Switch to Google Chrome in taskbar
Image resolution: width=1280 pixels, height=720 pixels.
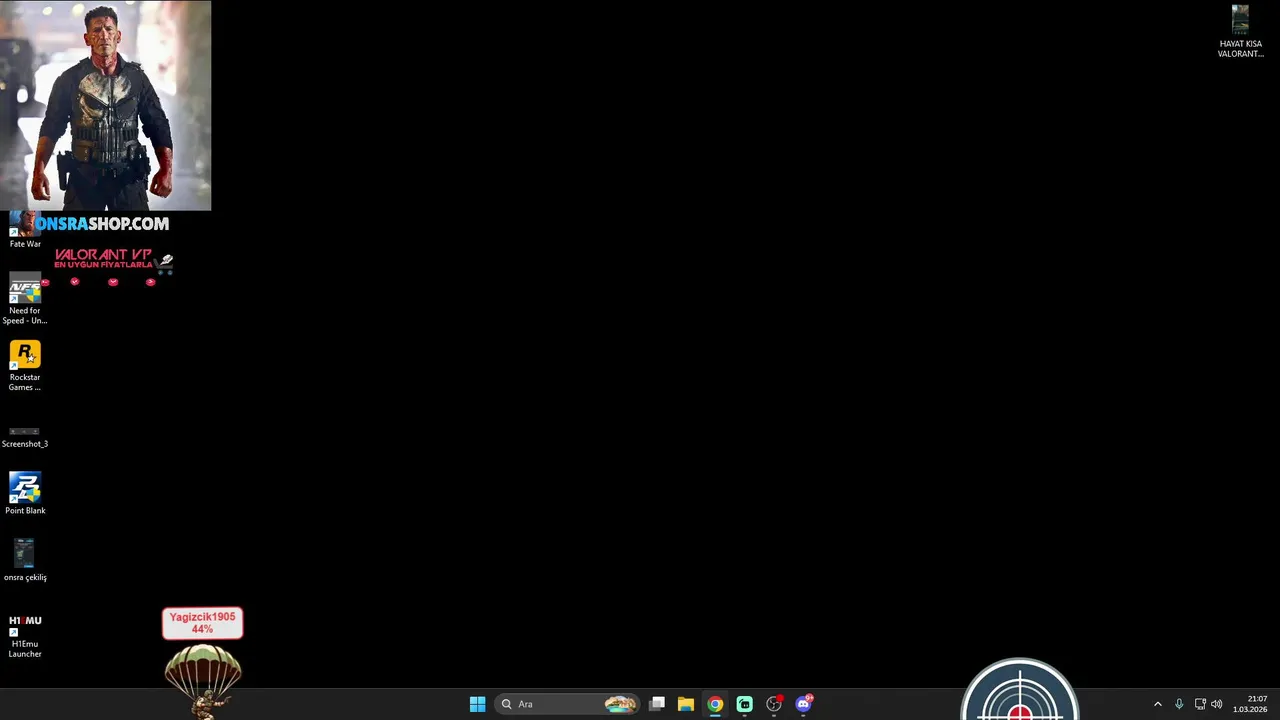715,704
